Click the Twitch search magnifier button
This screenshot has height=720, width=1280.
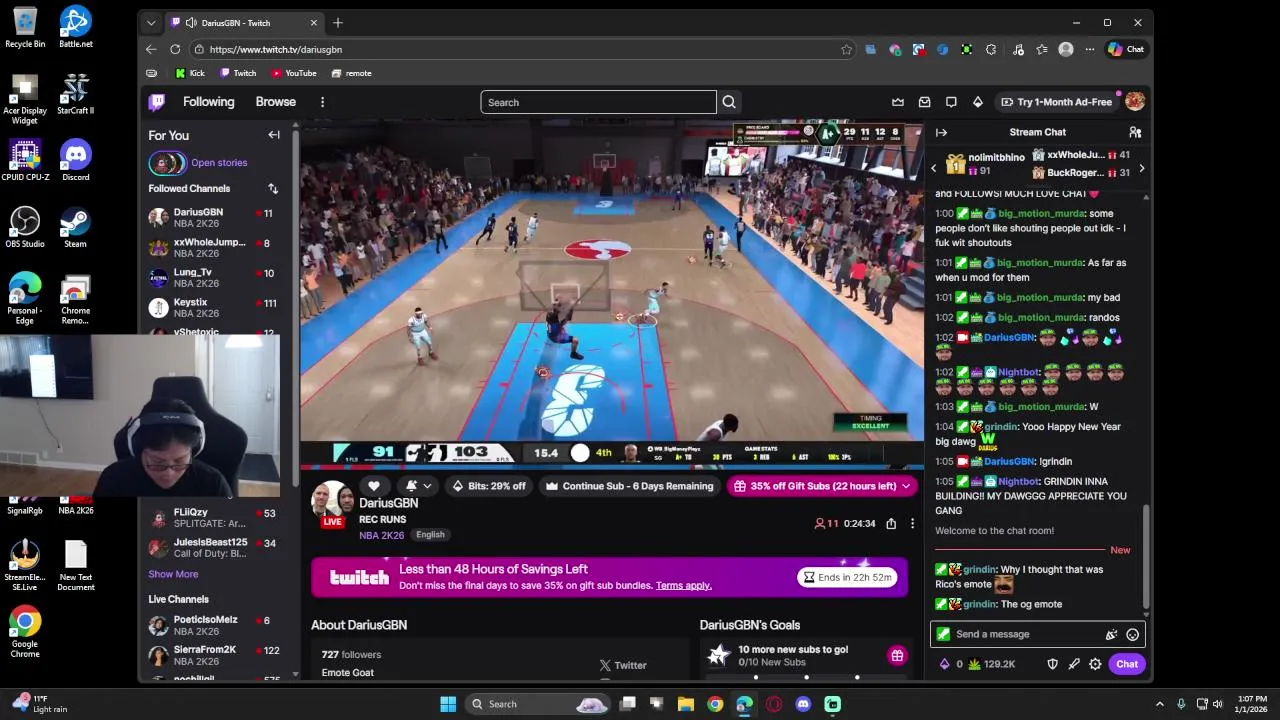[729, 102]
